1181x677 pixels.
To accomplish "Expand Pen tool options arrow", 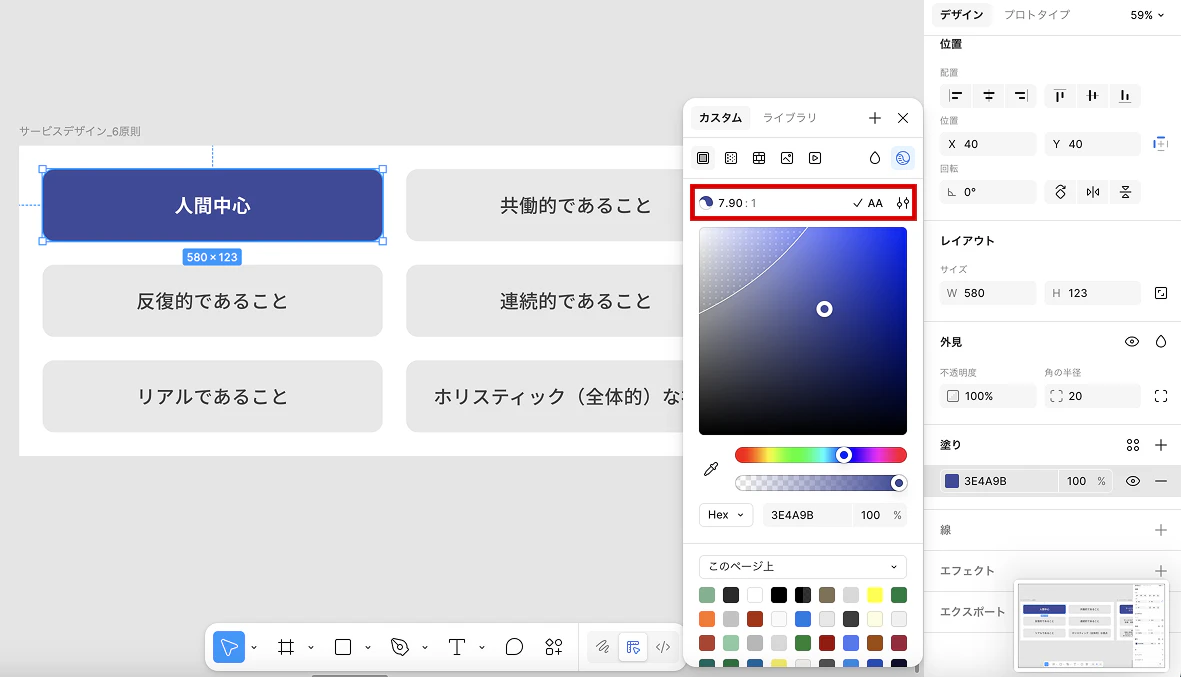I will 425,648.
